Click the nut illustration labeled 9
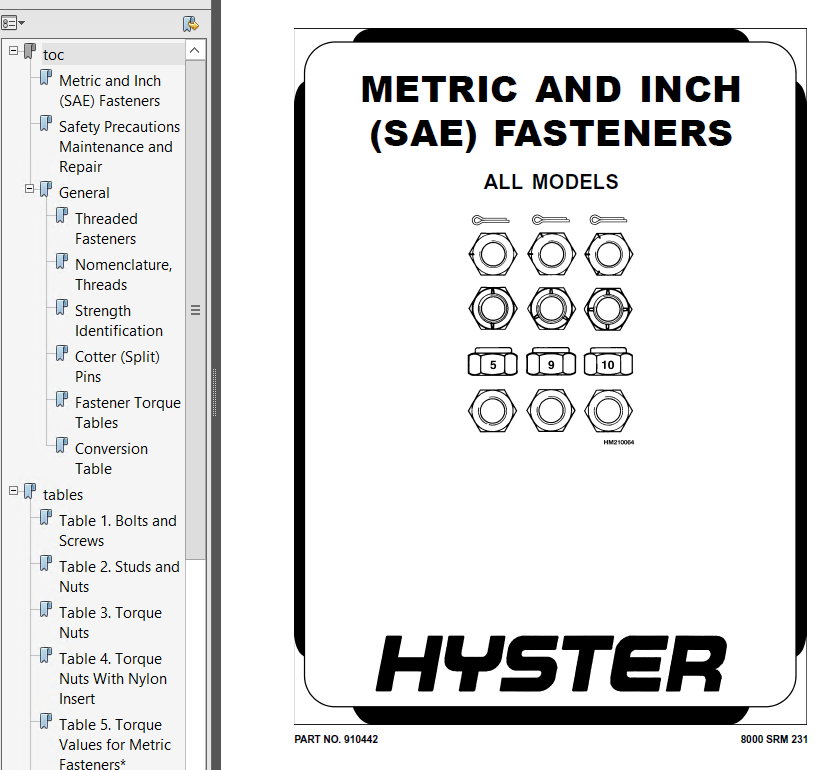 (x=551, y=363)
